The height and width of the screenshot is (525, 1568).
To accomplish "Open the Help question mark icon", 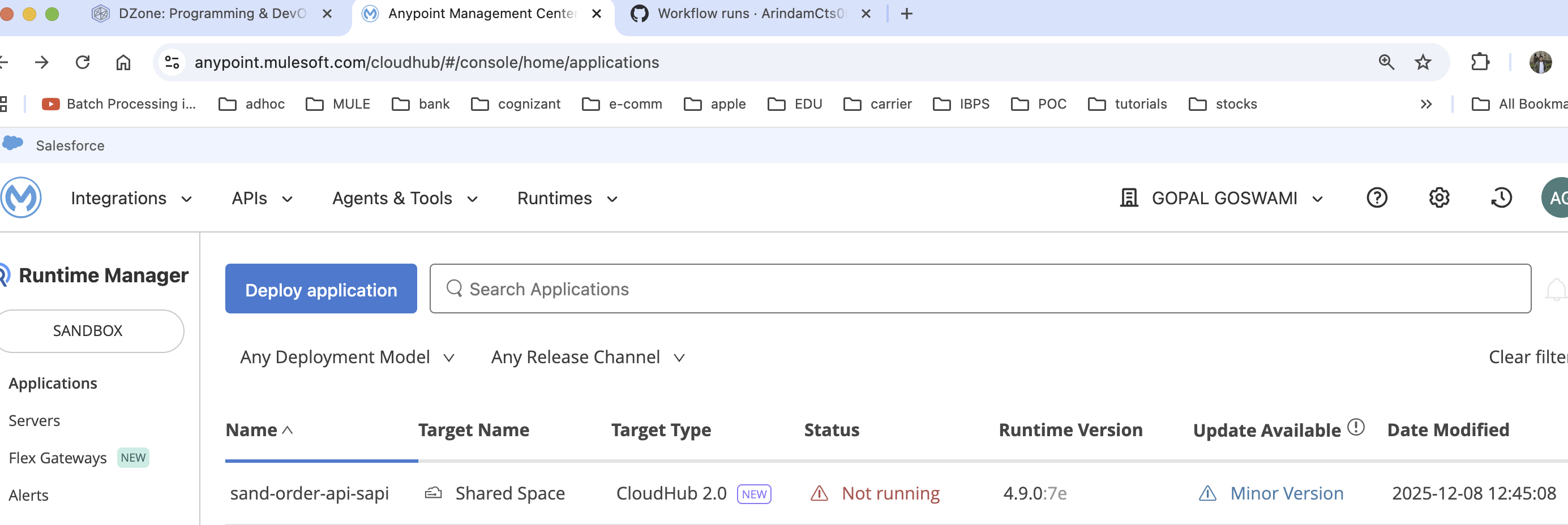I will point(1377,197).
